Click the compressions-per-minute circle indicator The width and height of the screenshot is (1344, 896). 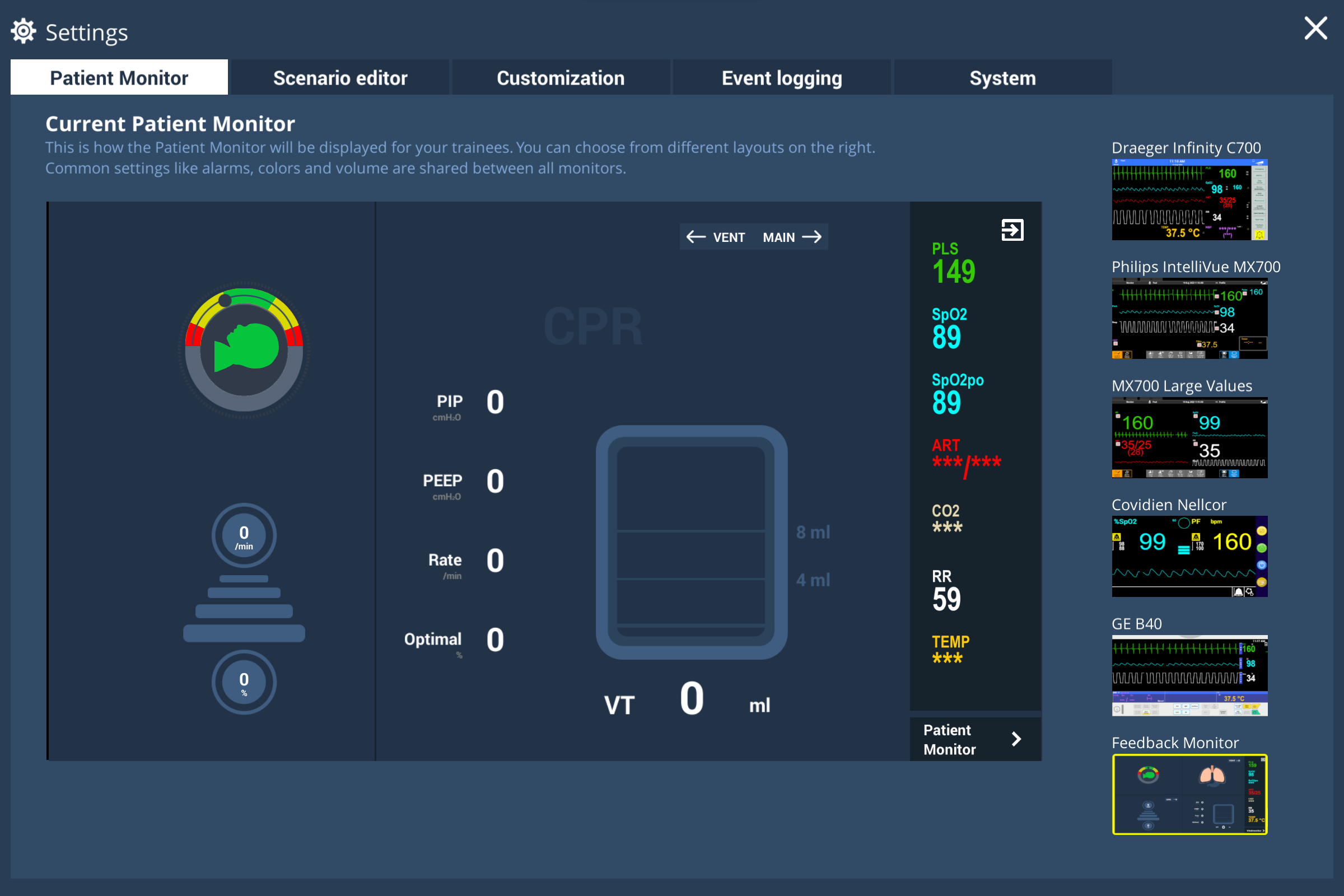point(244,535)
